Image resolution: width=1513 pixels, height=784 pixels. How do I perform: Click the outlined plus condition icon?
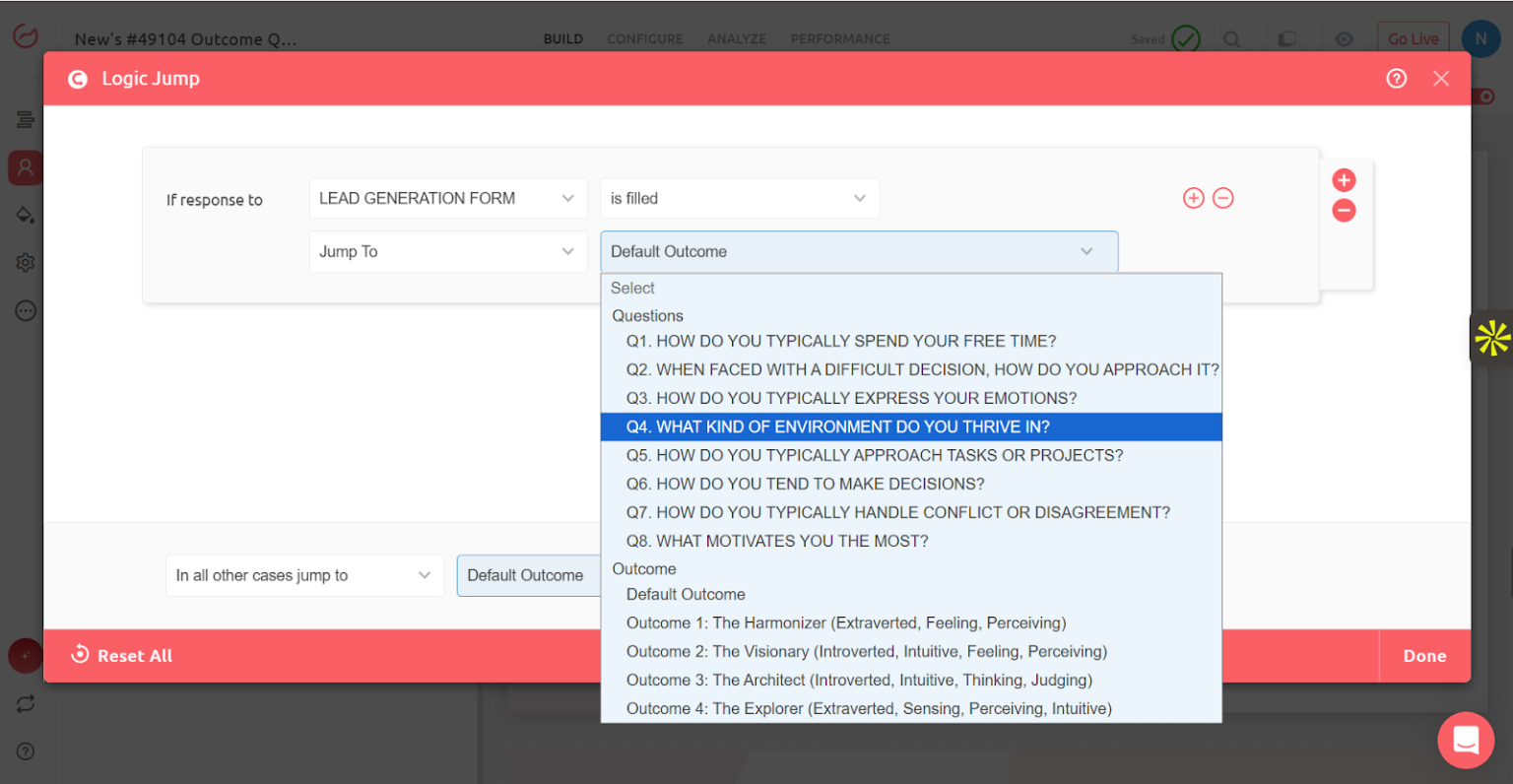[x=1193, y=198]
